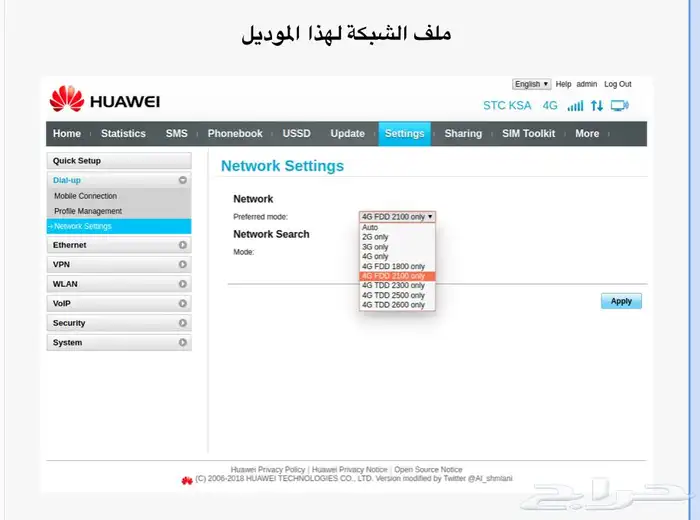Expand the VPN sidebar section

119,265
